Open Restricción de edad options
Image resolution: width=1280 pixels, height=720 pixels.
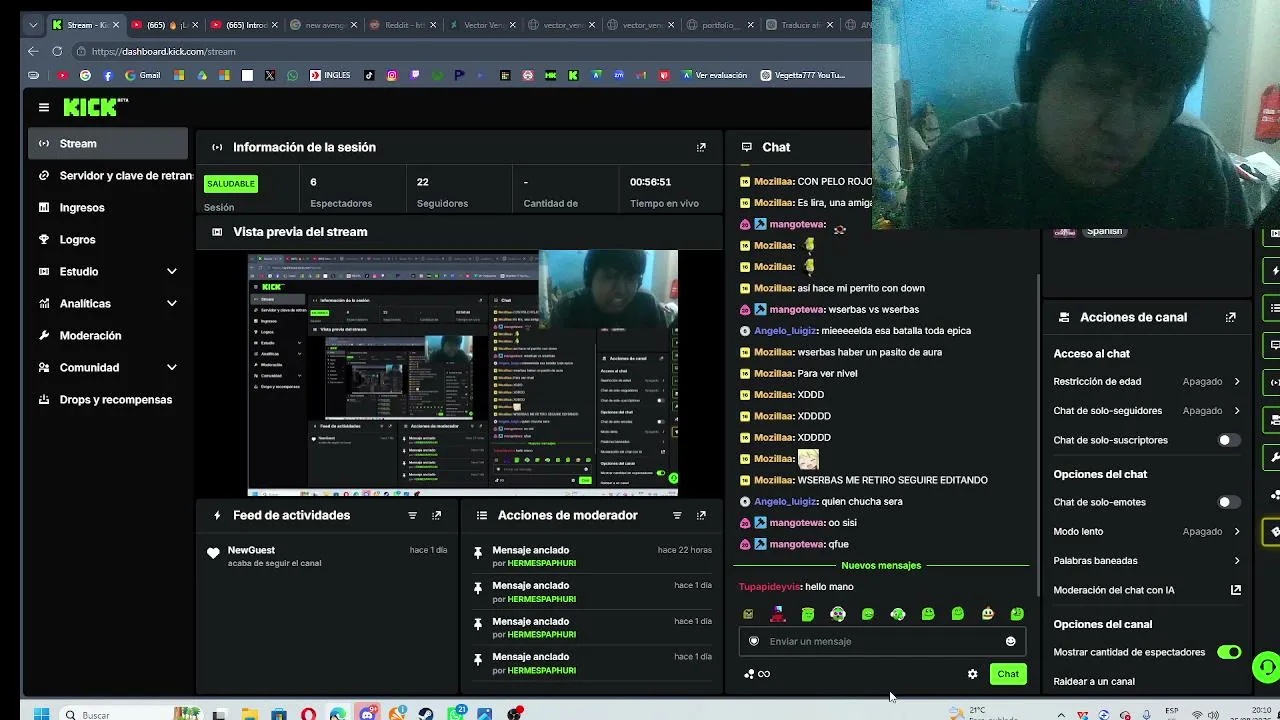click(x=1147, y=381)
